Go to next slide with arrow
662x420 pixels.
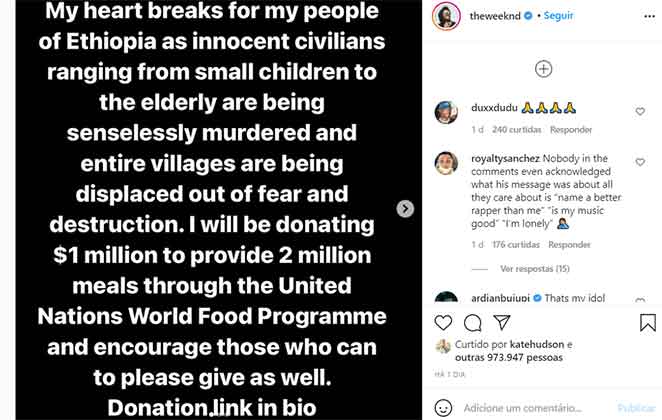point(405,209)
